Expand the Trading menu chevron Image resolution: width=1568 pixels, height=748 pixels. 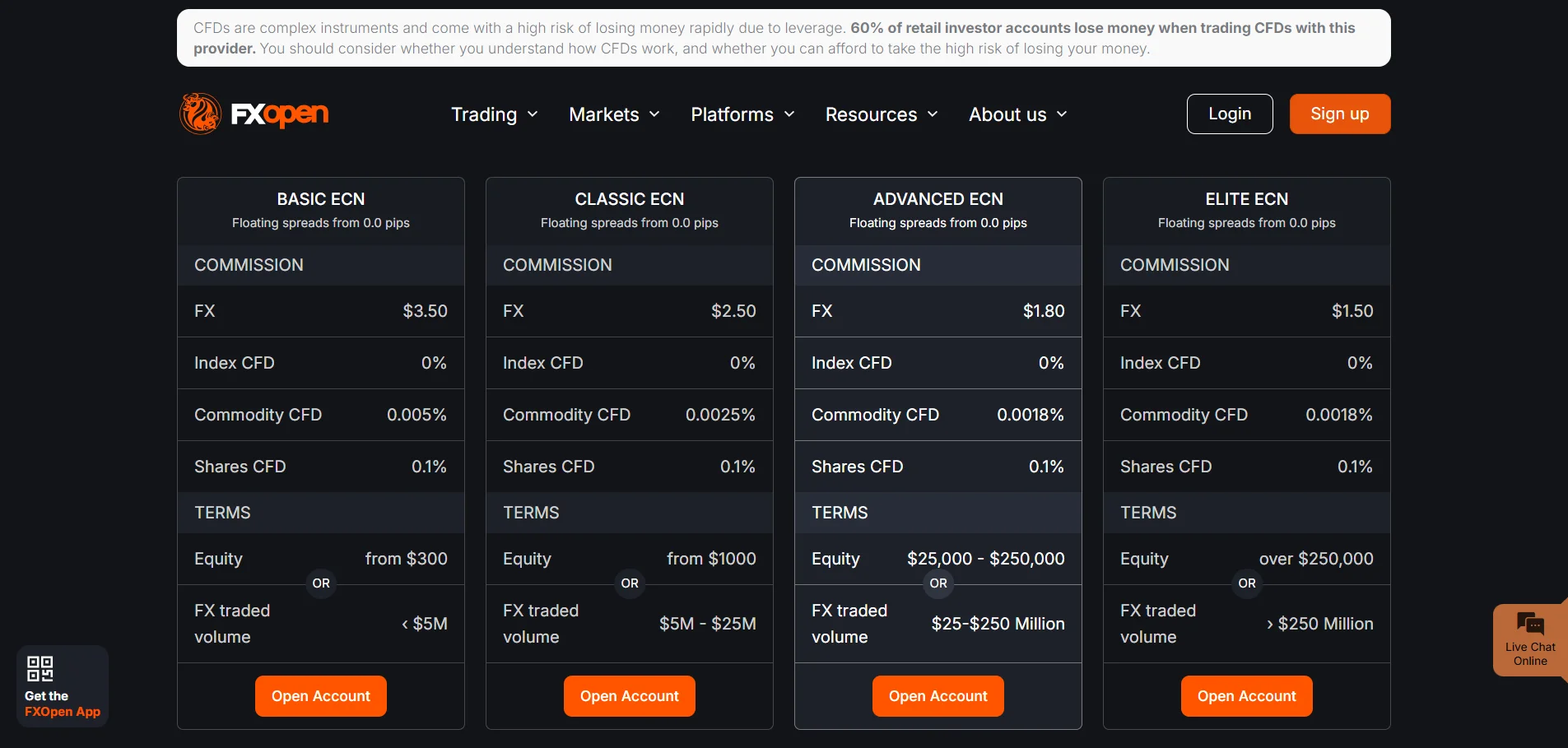pyautogui.click(x=533, y=114)
